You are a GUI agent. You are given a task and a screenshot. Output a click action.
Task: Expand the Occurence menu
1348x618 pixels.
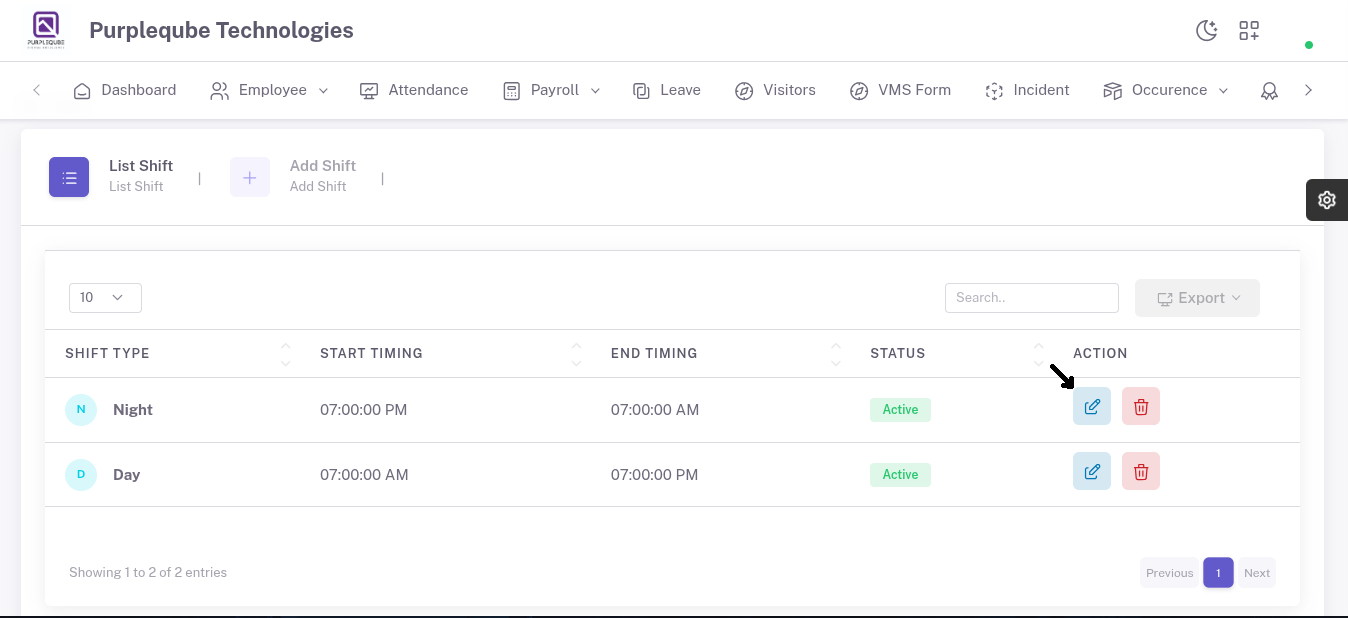[x=1166, y=90]
